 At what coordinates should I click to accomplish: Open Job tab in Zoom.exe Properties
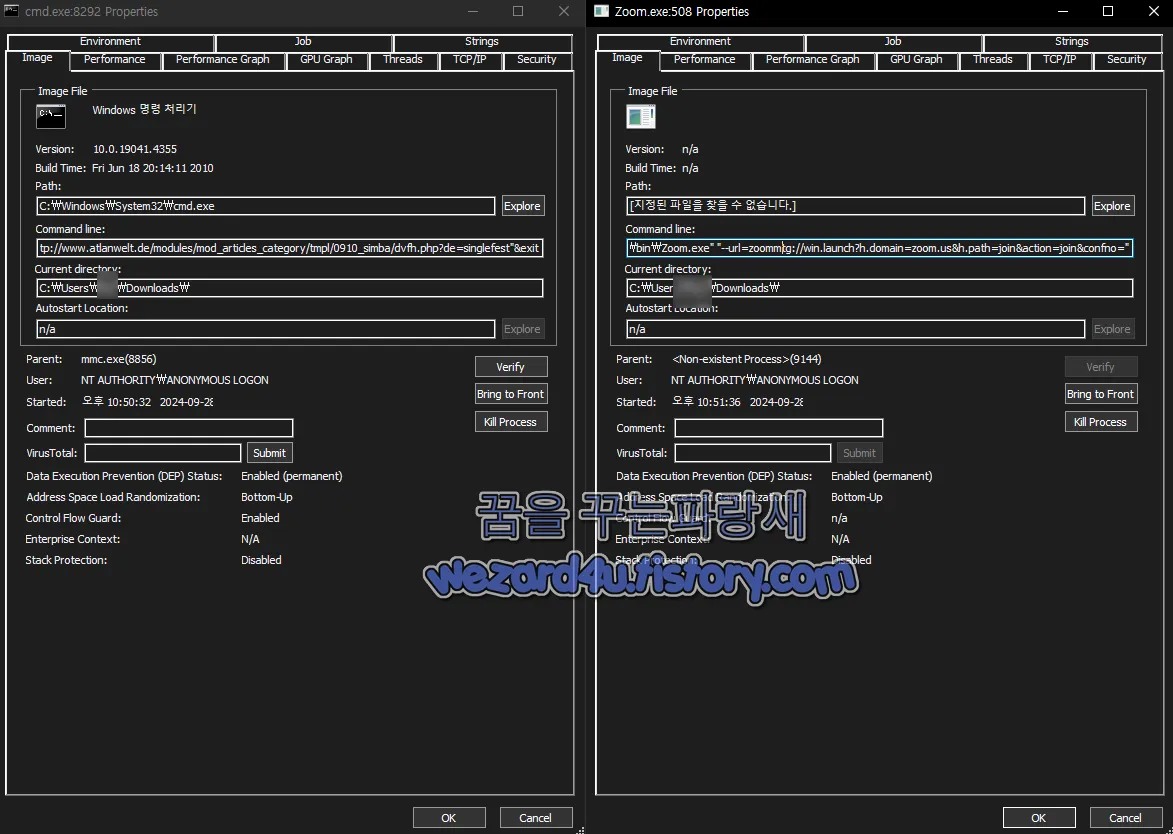pyautogui.click(x=893, y=42)
